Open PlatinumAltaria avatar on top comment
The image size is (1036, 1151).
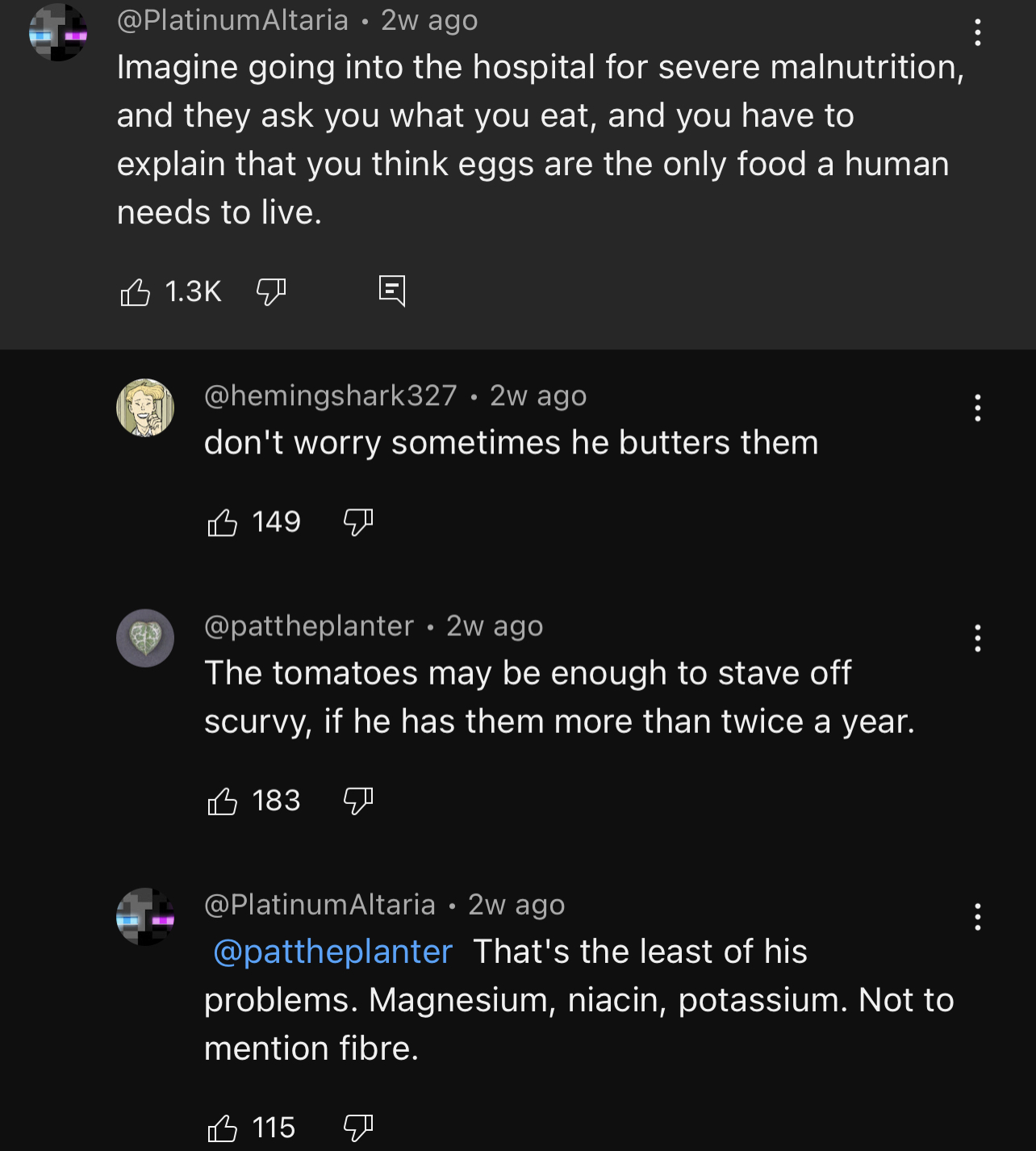click(58, 32)
